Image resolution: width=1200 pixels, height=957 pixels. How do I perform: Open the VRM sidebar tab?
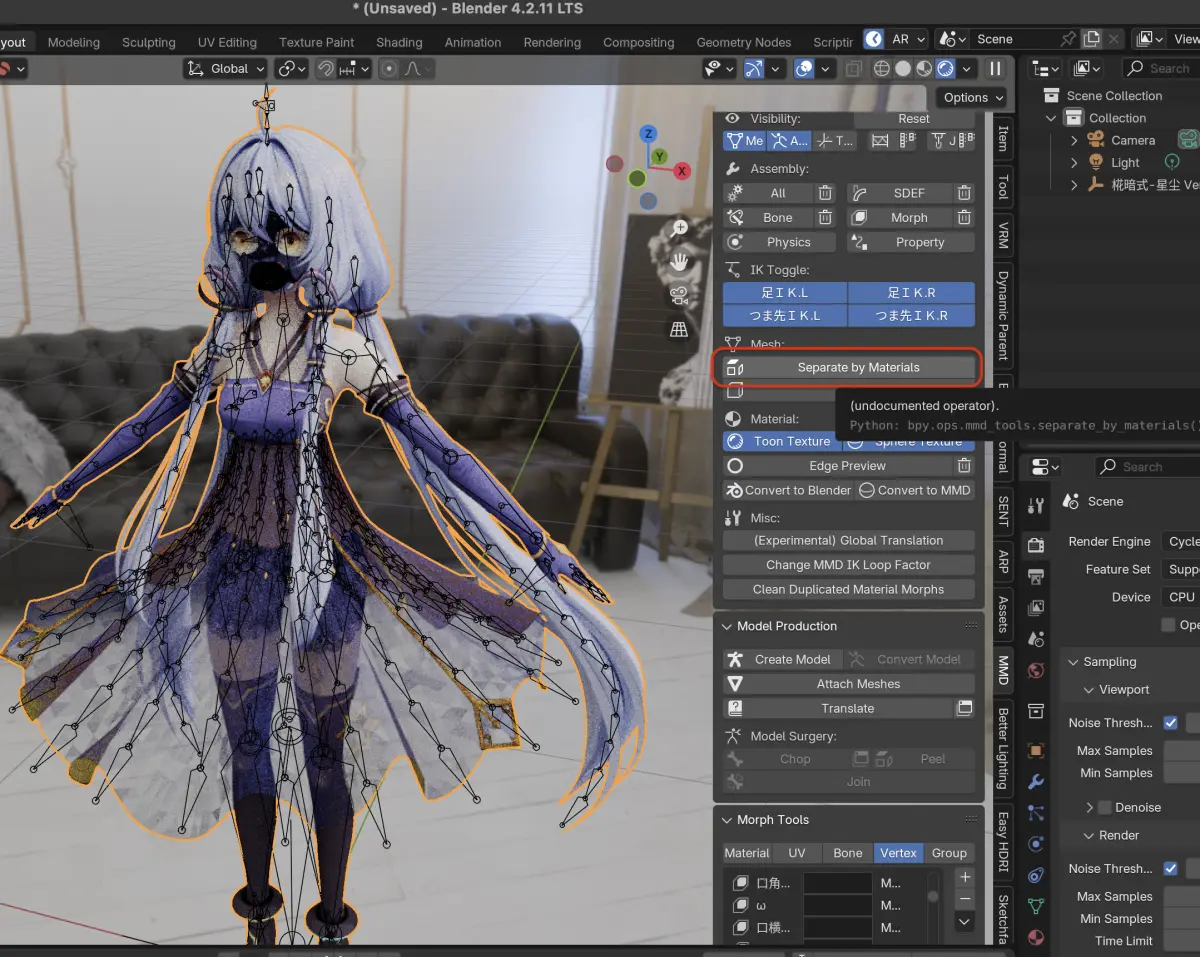pyautogui.click(x=1003, y=234)
